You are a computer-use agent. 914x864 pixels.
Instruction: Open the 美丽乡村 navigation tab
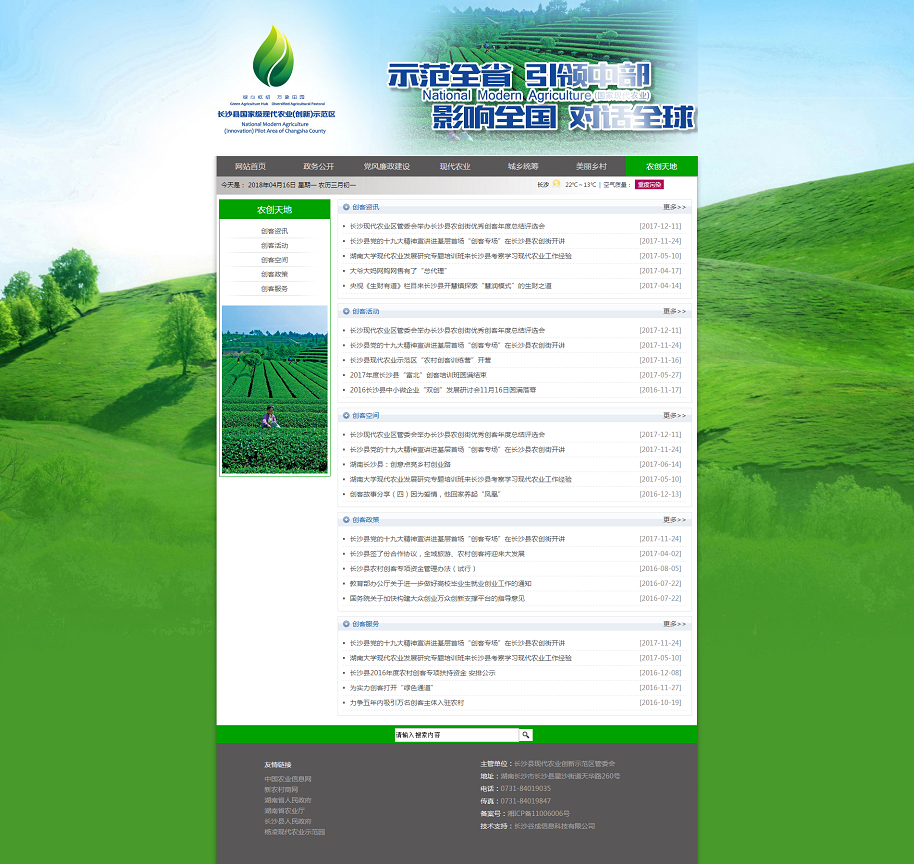click(591, 166)
